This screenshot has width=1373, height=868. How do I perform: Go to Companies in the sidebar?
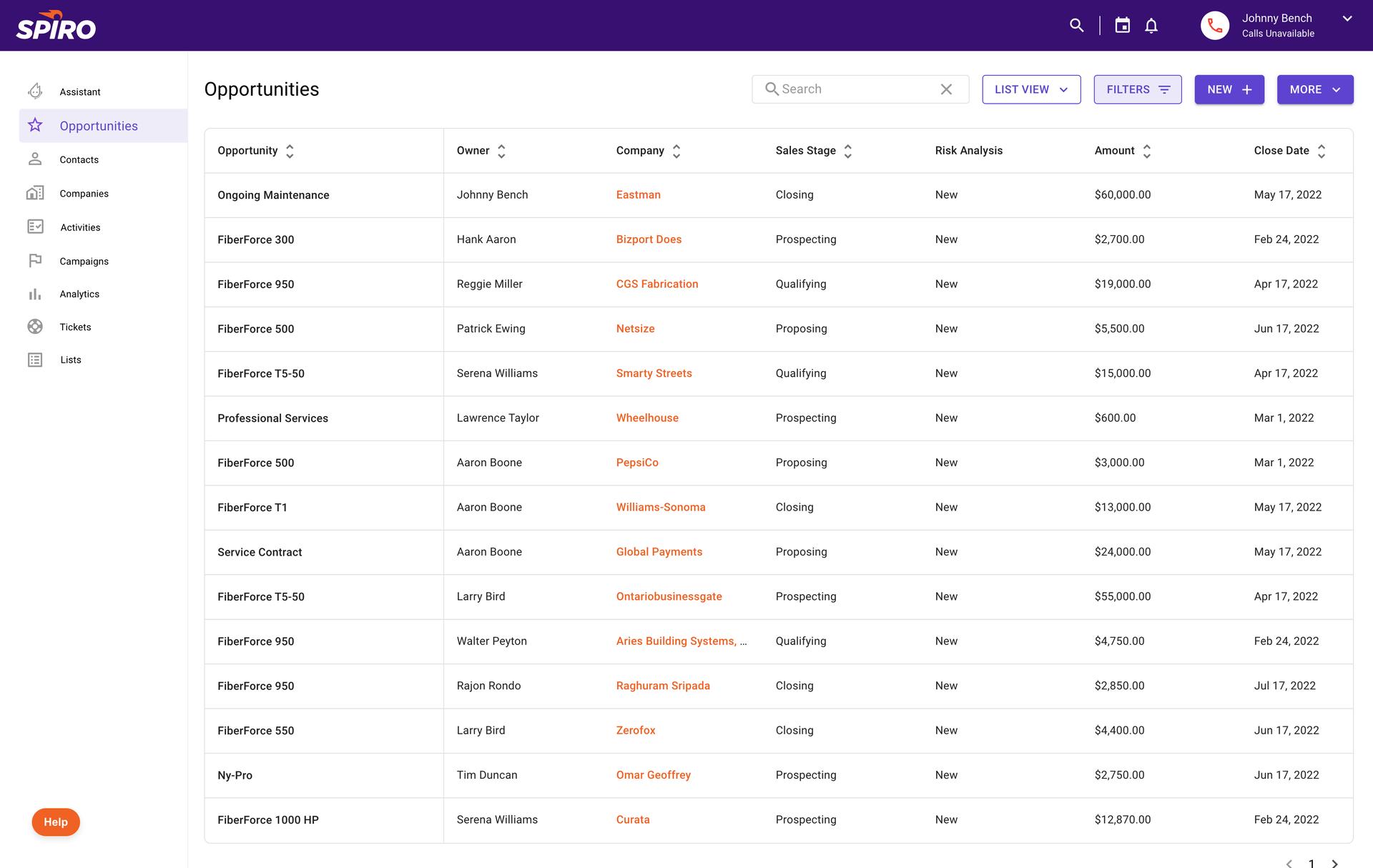[x=84, y=194]
